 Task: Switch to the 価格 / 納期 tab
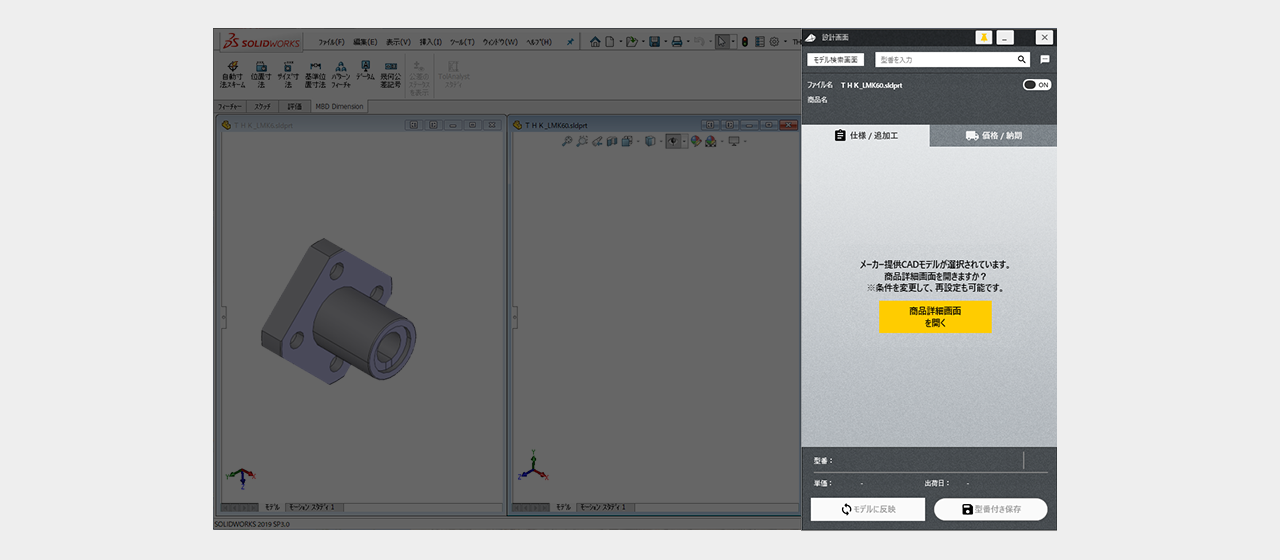(994, 136)
